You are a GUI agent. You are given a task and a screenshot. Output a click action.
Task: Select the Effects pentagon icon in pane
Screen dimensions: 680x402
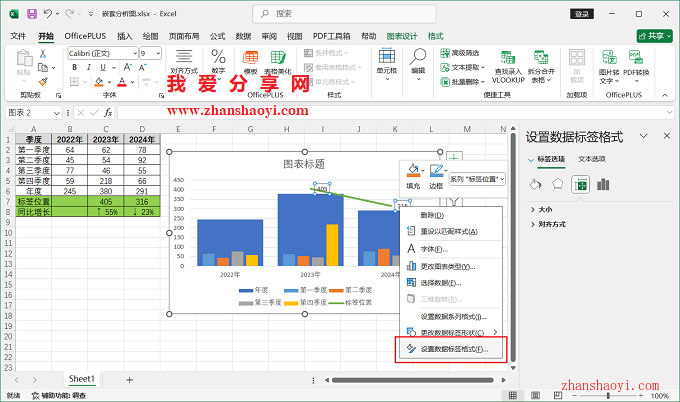558,184
